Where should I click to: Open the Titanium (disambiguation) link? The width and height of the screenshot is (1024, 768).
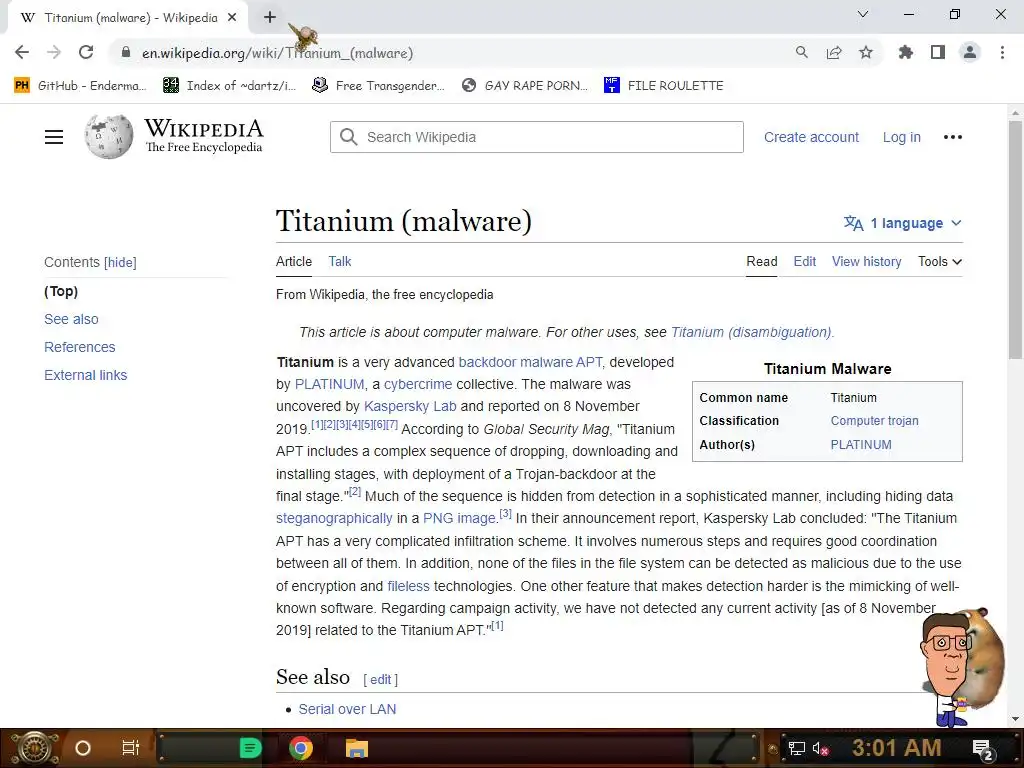[751, 332]
